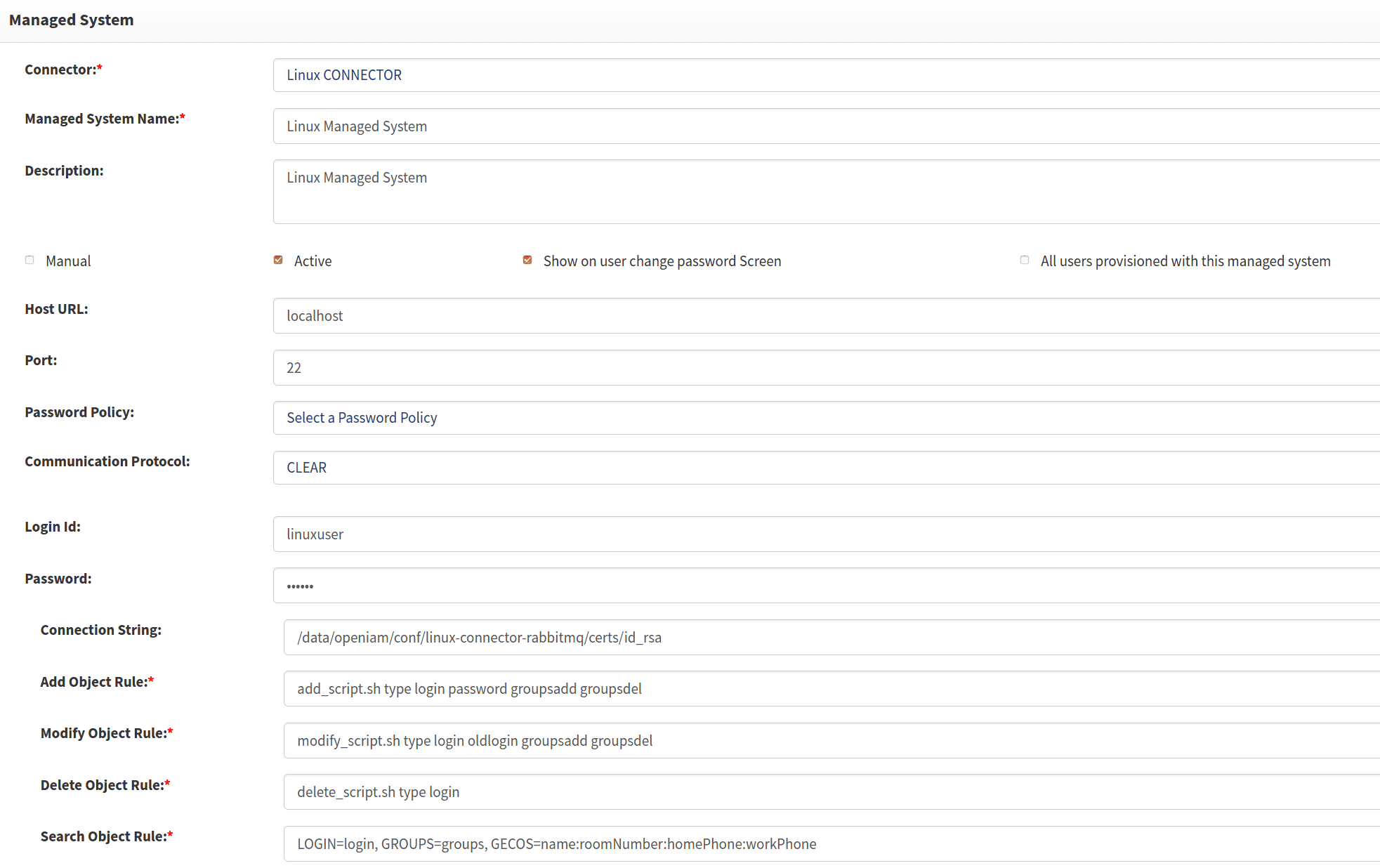Click the Connection String path field
Viewport: 1380px width, 868px height.
pyautogui.click(x=832, y=638)
